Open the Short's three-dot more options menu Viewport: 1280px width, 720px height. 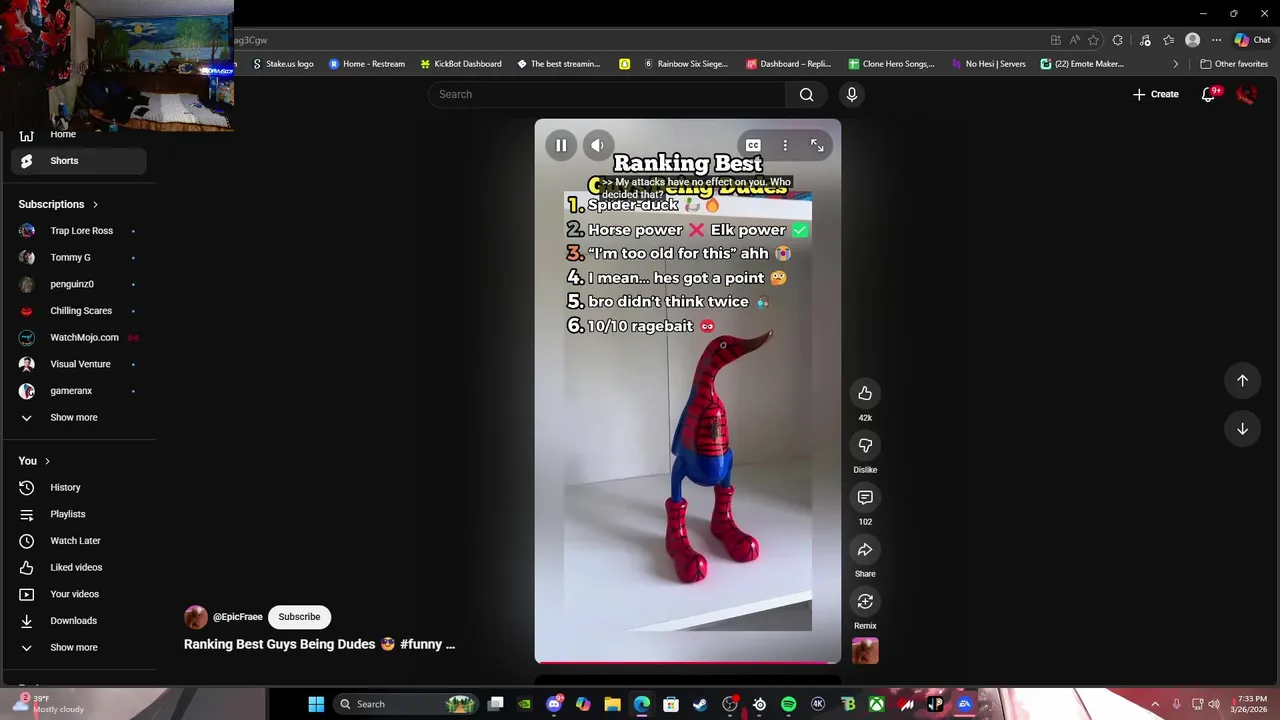[785, 145]
